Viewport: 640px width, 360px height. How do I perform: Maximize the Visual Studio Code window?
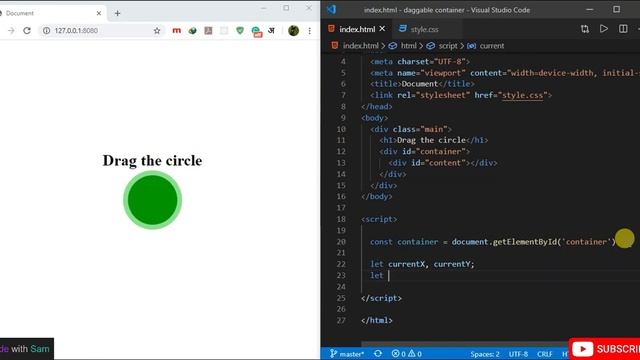point(616,9)
